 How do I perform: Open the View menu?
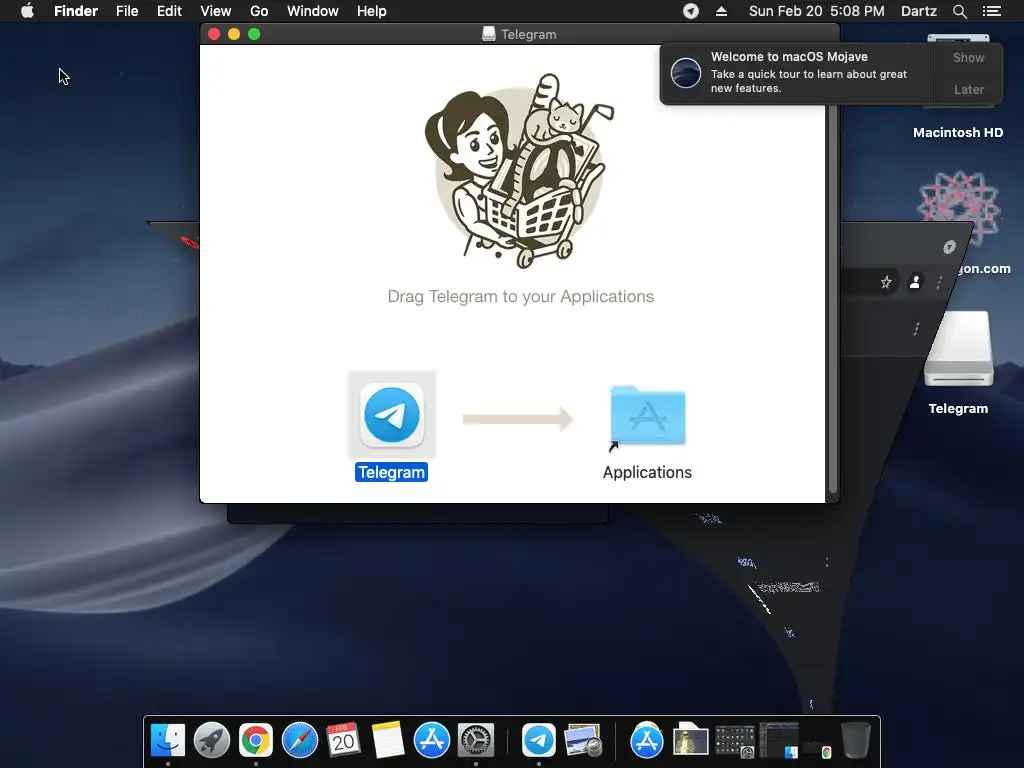pyautogui.click(x=216, y=11)
